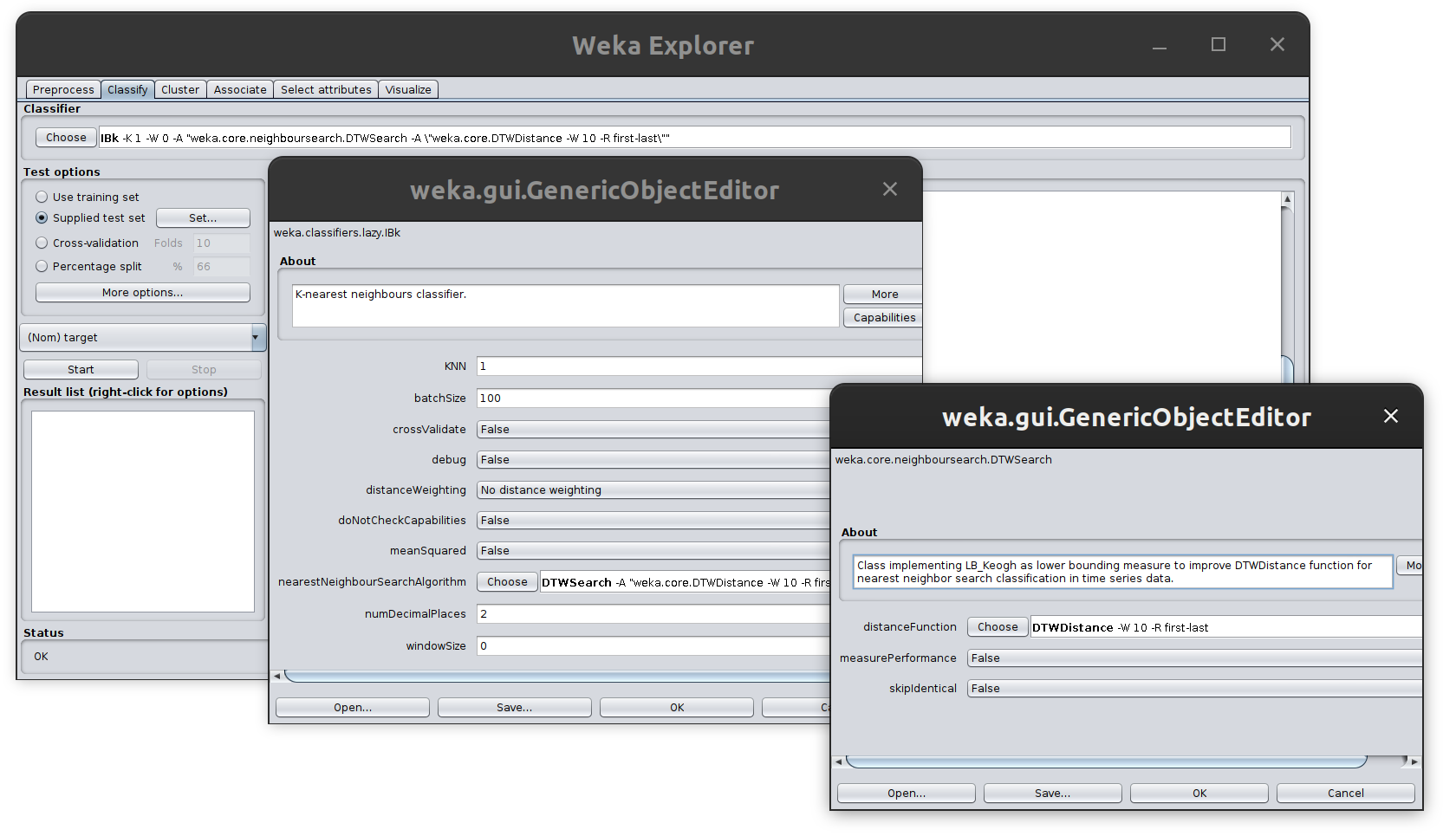Click the cross-validation Folds field

point(222,243)
